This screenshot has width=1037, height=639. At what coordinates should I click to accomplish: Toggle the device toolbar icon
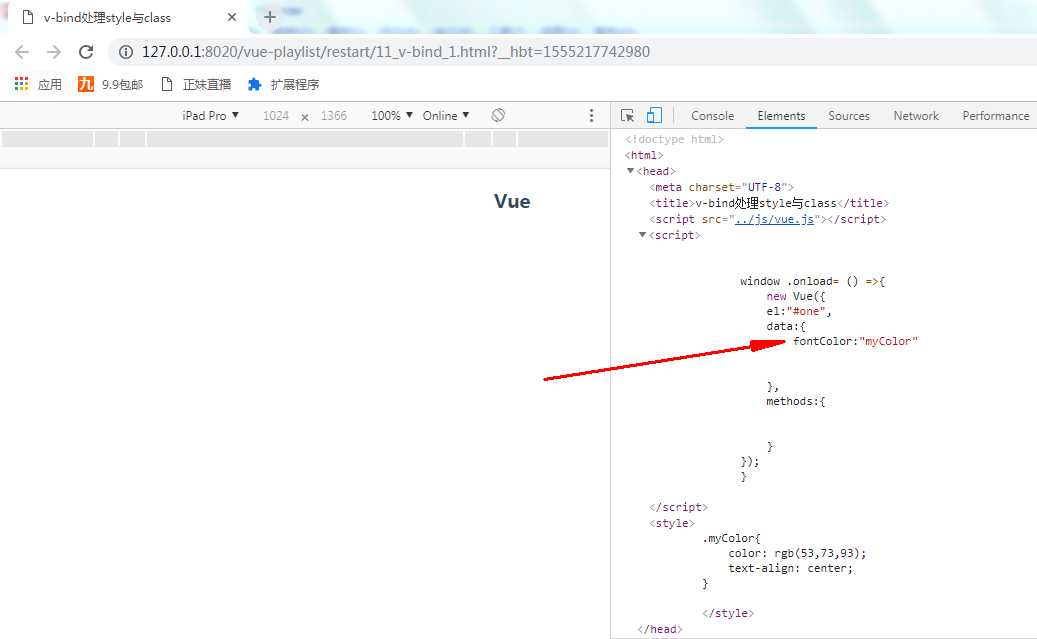click(654, 115)
